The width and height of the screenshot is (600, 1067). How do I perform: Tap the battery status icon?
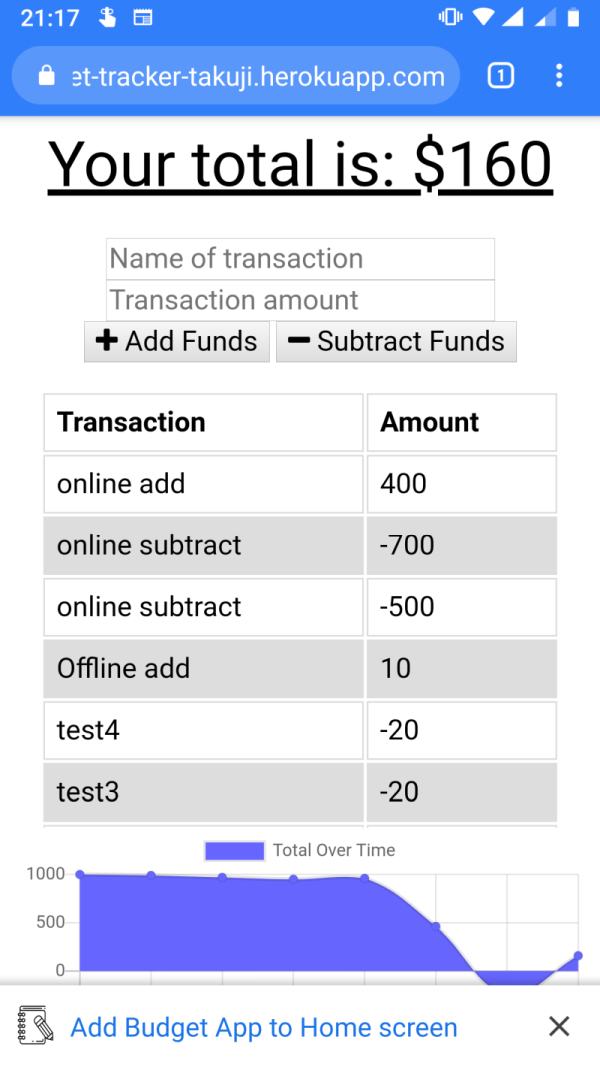tap(573, 17)
